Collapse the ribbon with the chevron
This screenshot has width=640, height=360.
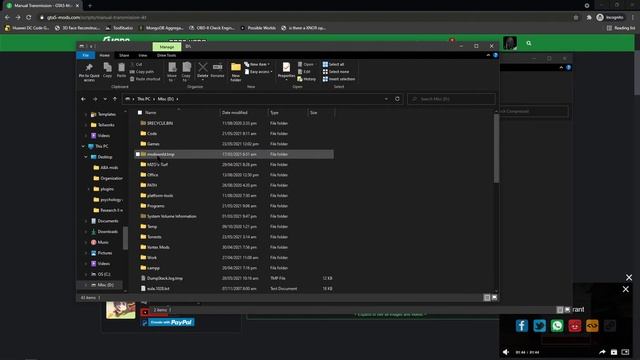click(488, 55)
